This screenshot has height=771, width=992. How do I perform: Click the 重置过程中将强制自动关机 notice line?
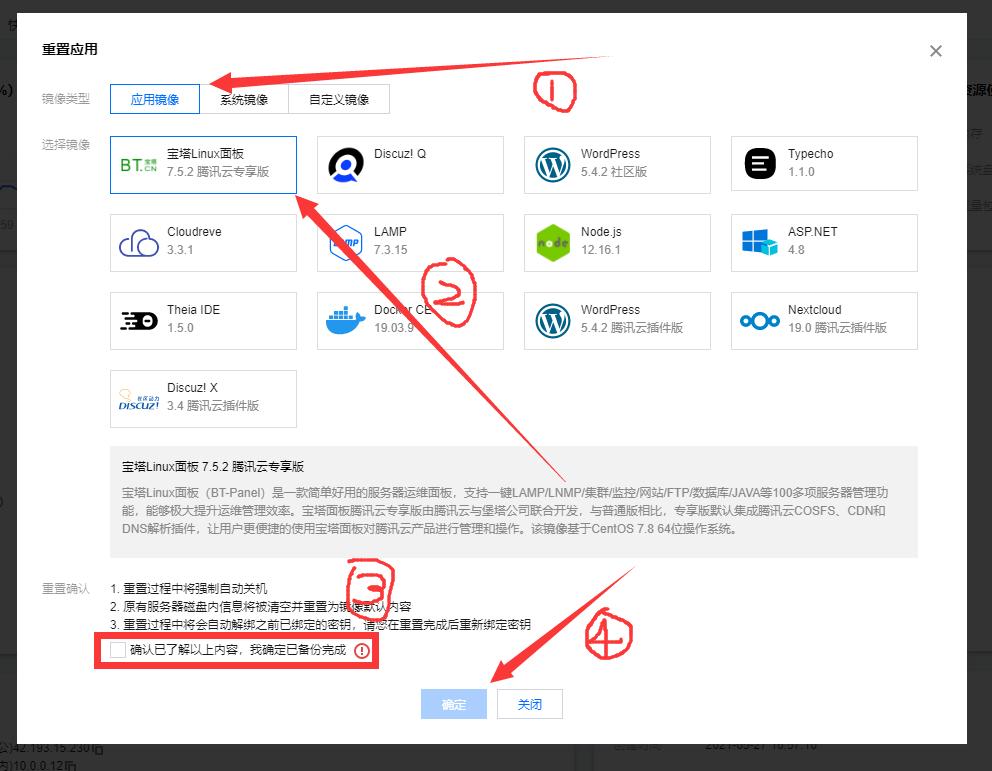189,589
